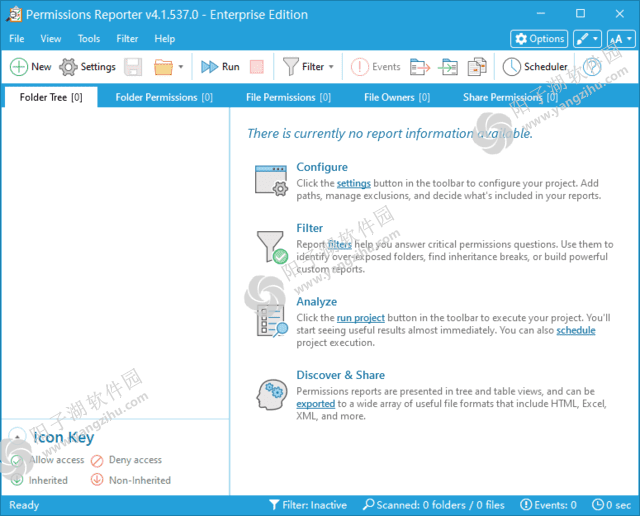Open the View menu
Screen dimensions: 640x516
click(x=51, y=39)
